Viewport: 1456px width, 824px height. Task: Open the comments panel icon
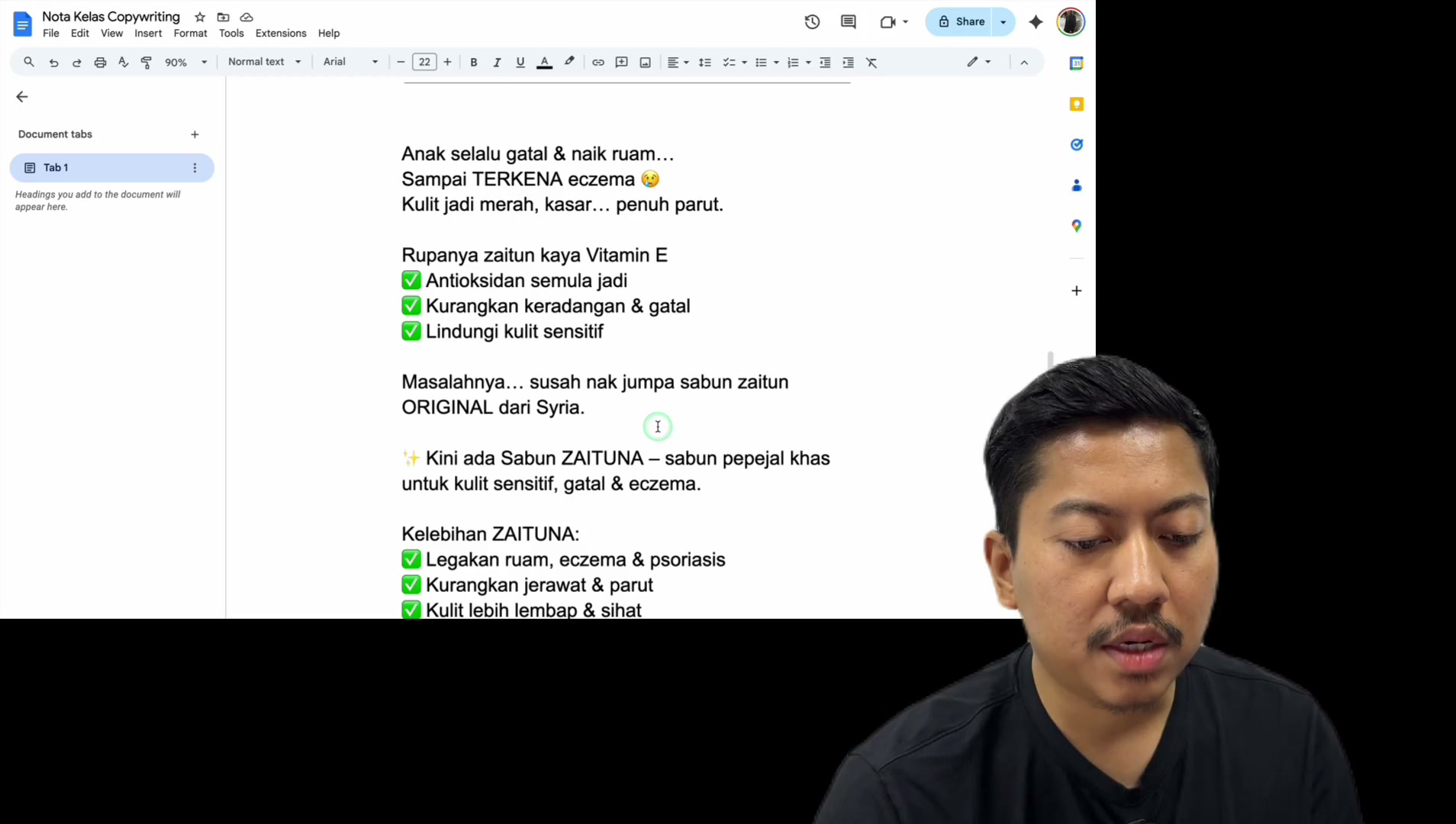point(848,22)
